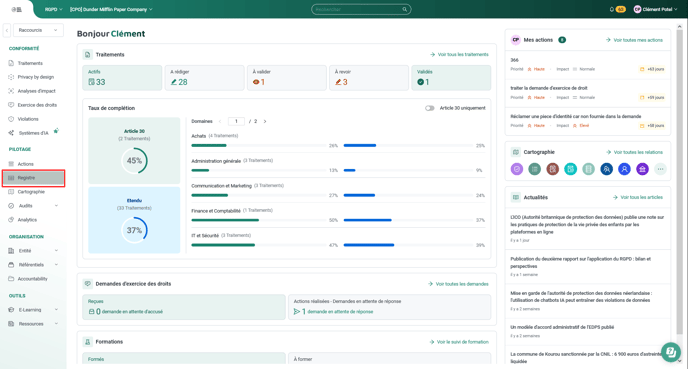The width and height of the screenshot is (688, 369).
Task: Click Voir toutes les demandes link
Action: tap(458, 284)
